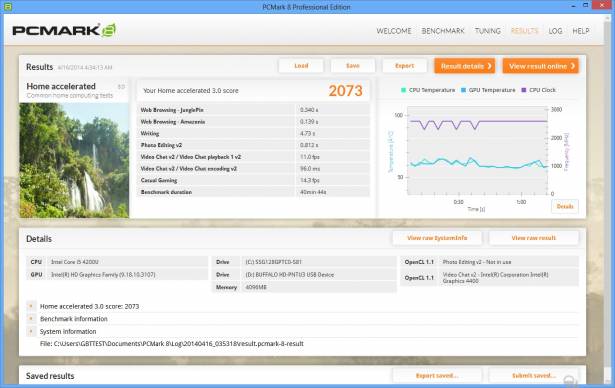Expand Benchmark information section
This screenshot has height=388, width=615.
click(31, 319)
